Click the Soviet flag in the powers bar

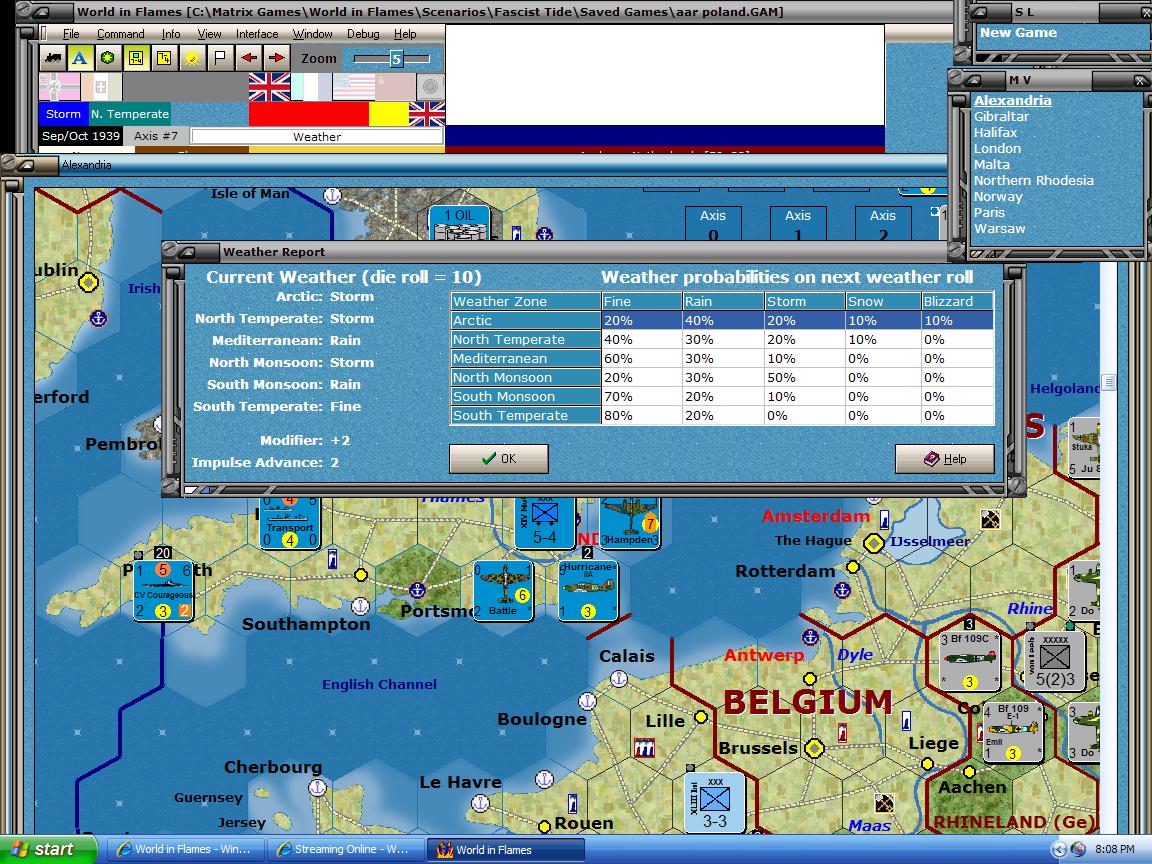[395, 87]
